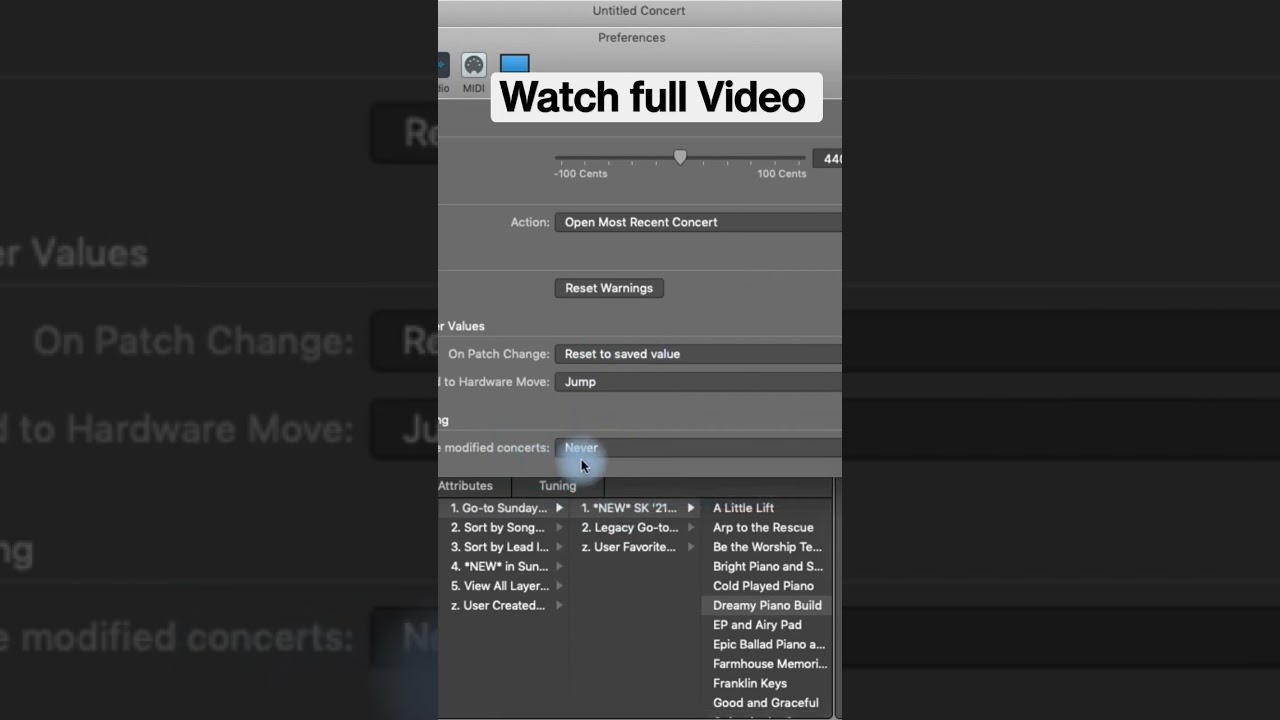Click arrow beside 1. Go-to Sunday
This screenshot has width=1280, height=720.
(x=559, y=508)
